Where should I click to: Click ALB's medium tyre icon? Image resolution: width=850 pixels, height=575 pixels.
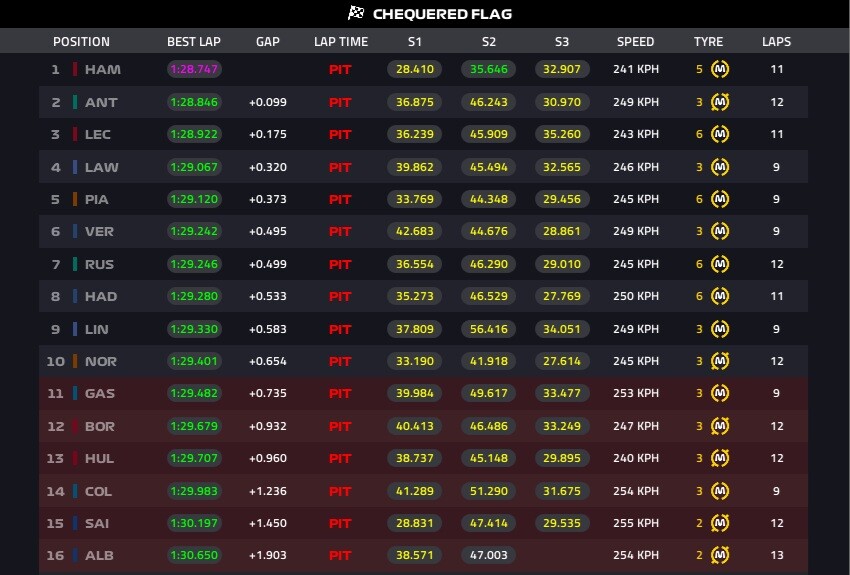(x=720, y=555)
